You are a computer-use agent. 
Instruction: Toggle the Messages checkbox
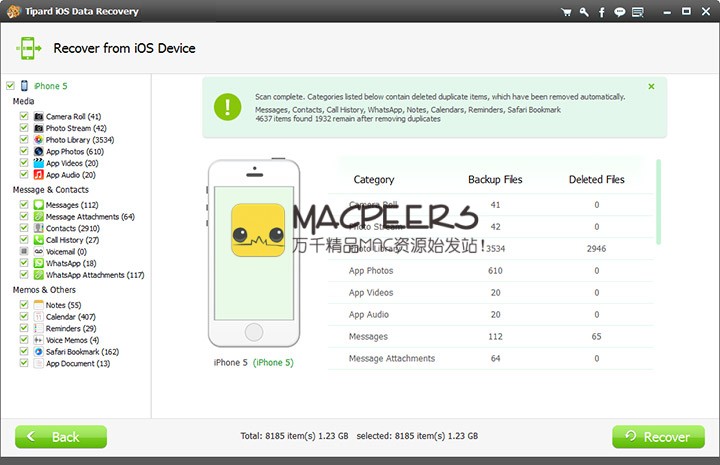click(x=24, y=204)
